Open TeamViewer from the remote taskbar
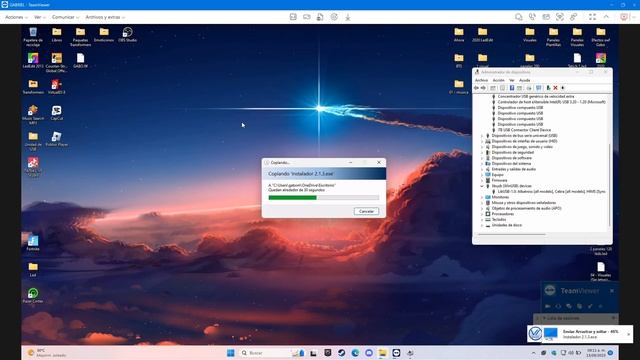 (x=396, y=353)
